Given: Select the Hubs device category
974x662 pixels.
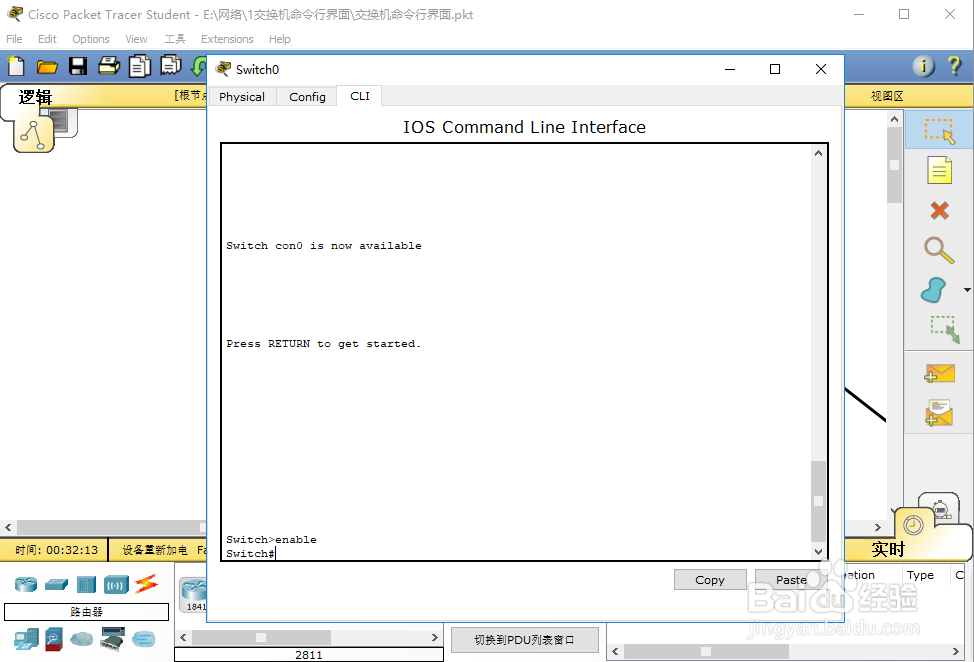Looking at the screenshot, I should point(86,584).
